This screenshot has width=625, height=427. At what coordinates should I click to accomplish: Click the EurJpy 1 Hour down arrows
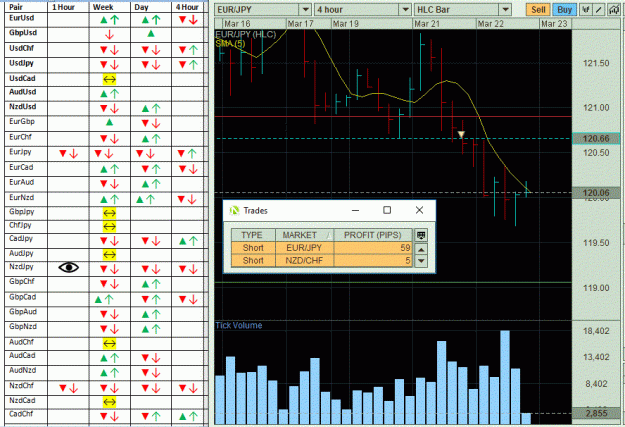click(x=68, y=154)
